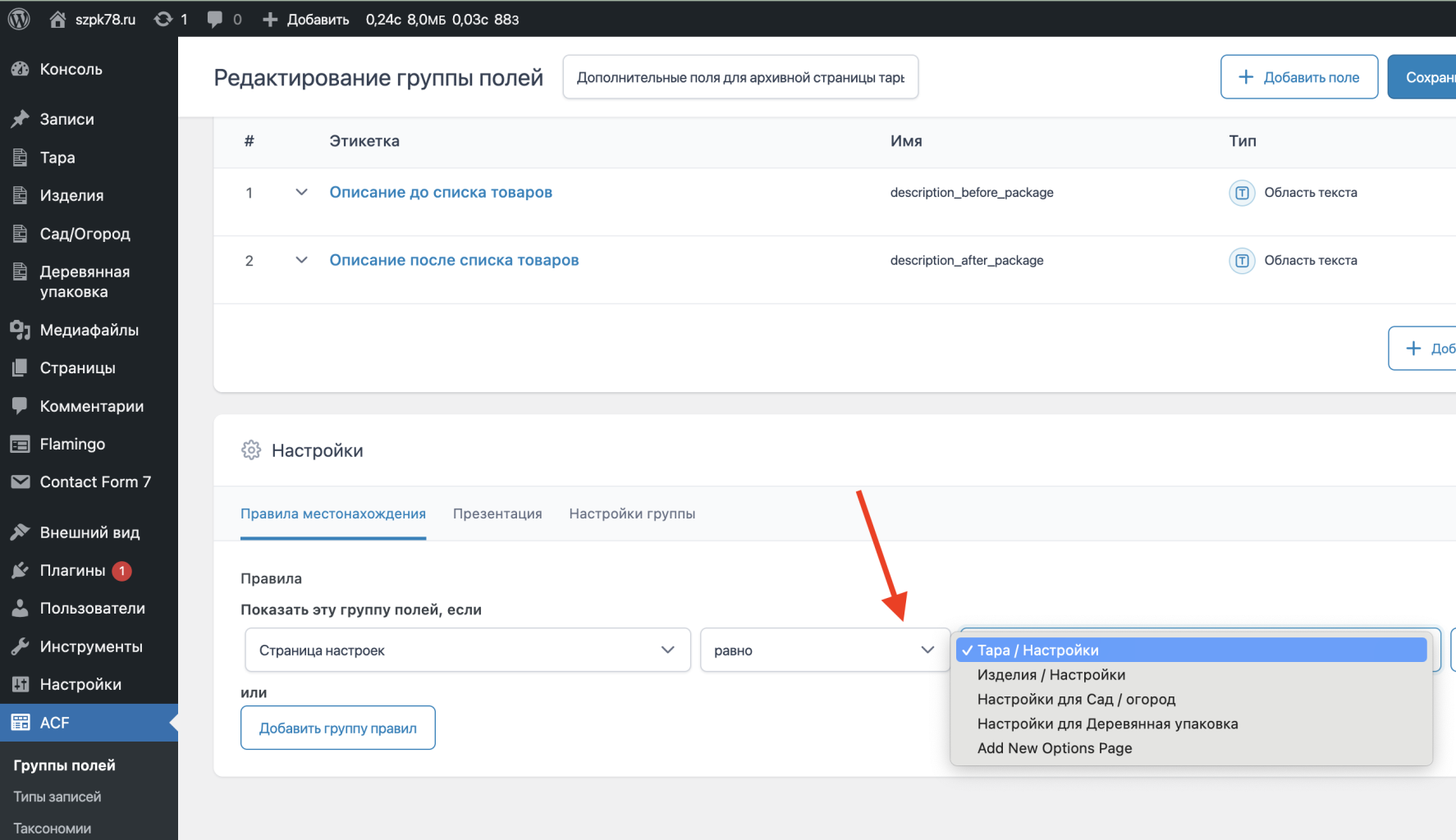Open Инструменты sidebar menu
Image resolution: width=1456 pixels, height=840 pixels.
[91, 646]
